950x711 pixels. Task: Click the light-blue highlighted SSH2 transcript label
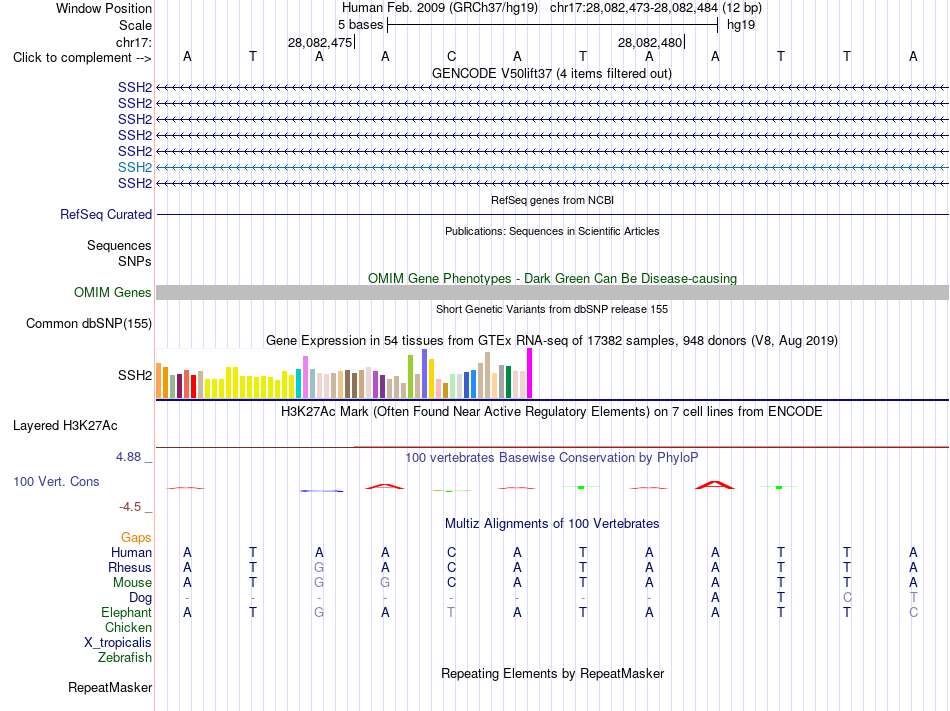pyautogui.click(x=135, y=167)
